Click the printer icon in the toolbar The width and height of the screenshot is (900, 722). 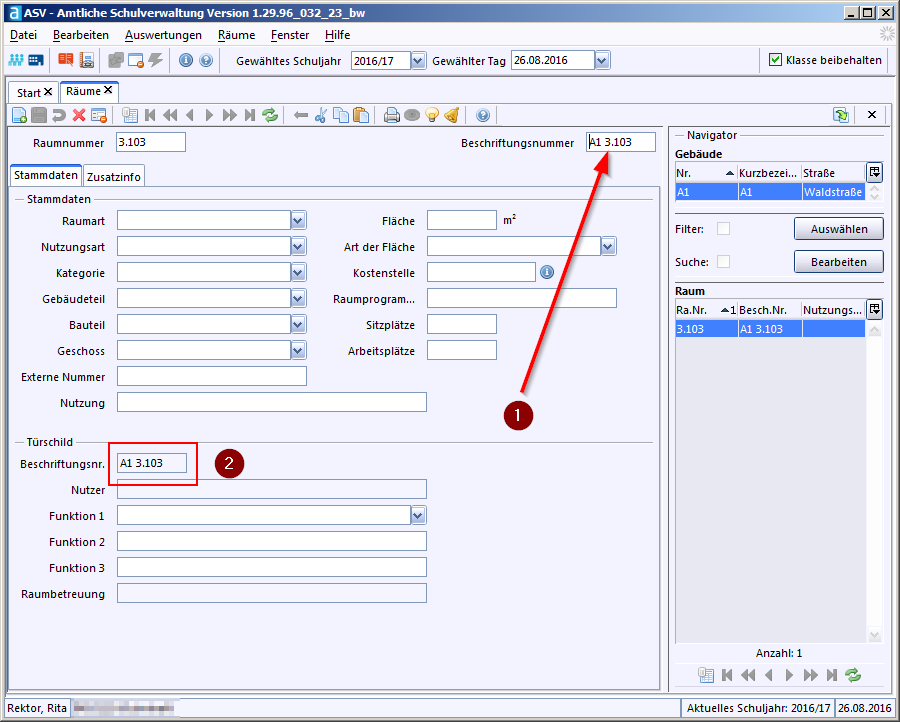click(392, 115)
